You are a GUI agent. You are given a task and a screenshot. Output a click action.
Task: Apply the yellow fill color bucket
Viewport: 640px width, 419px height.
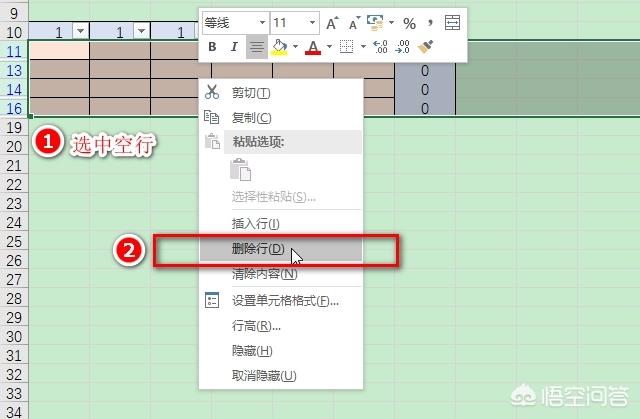(x=280, y=47)
